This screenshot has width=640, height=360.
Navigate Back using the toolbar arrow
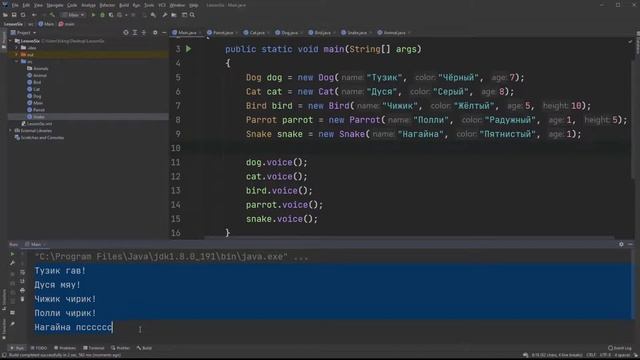point(34,15)
